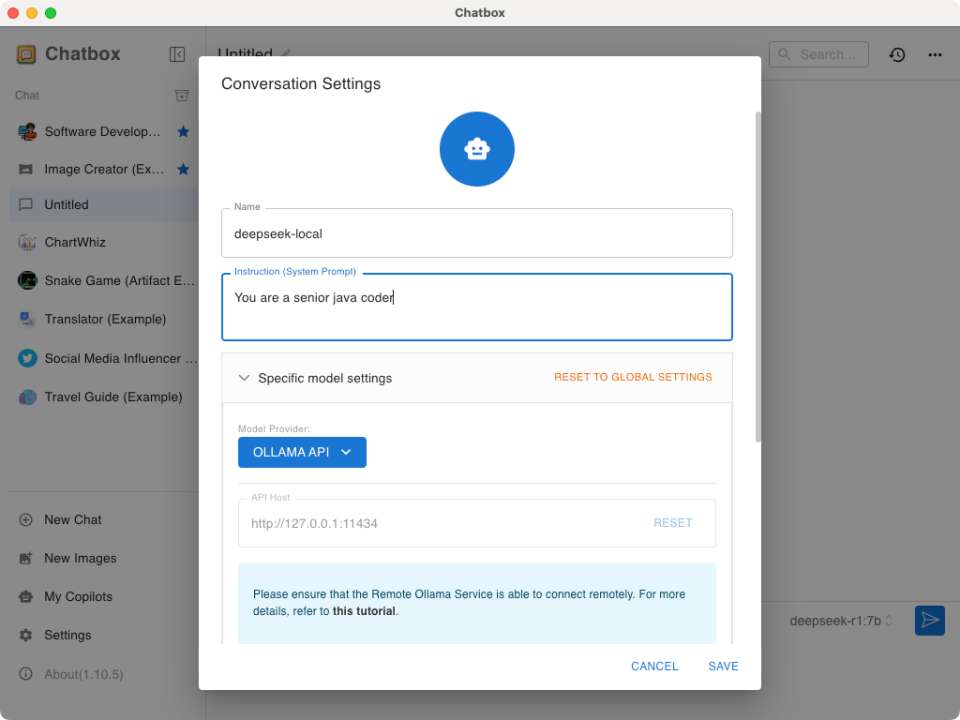Unstar the Image Creator chat
Screen dimensions: 960x720
click(183, 169)
